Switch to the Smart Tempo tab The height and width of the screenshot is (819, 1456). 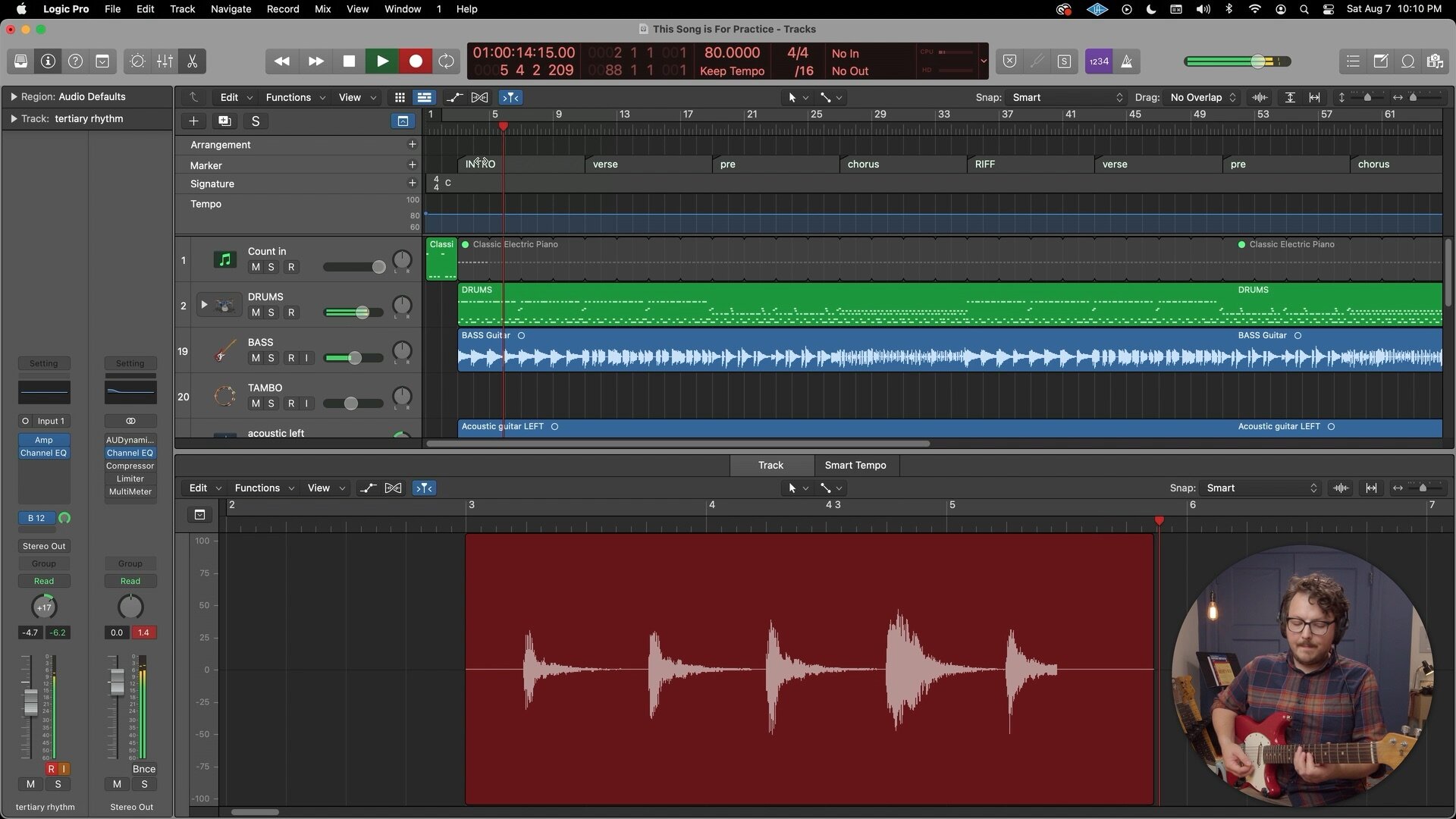point(855,465)
